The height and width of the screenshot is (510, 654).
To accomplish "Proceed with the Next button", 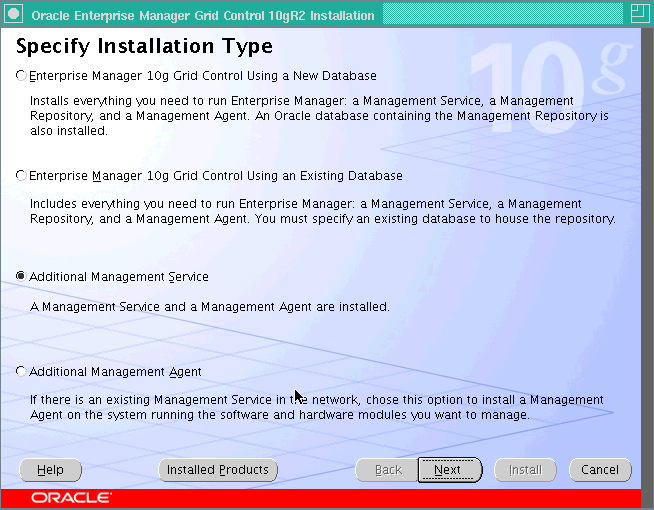I will pos(450,470).
